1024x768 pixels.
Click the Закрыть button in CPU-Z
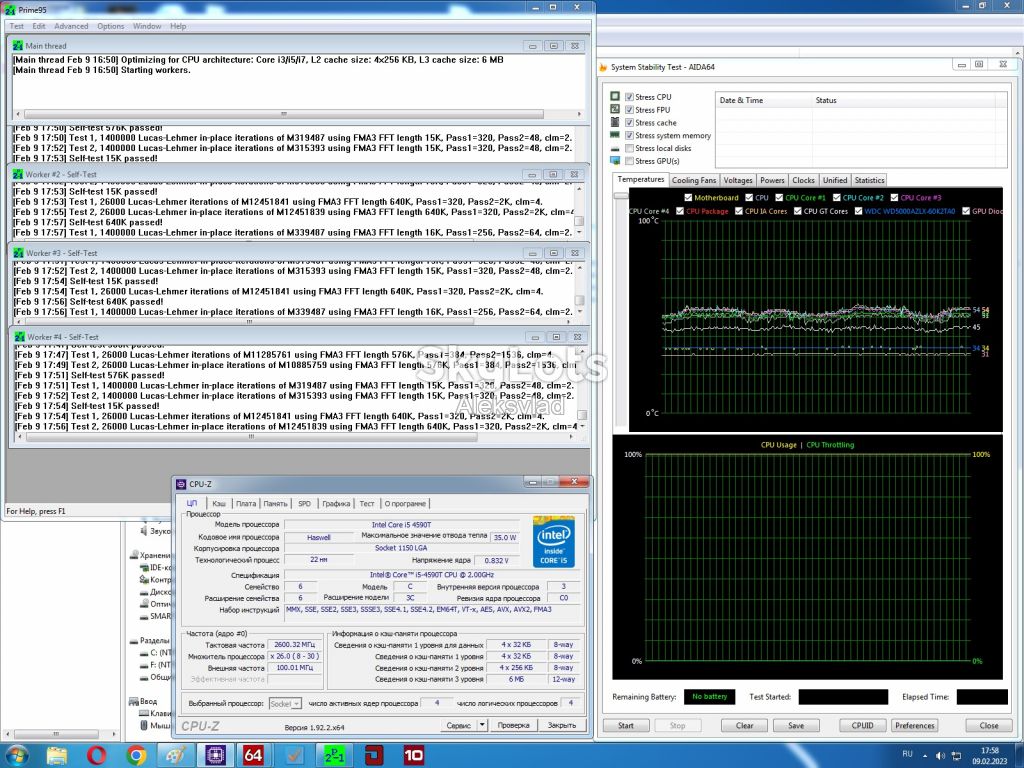pos(562,725)
